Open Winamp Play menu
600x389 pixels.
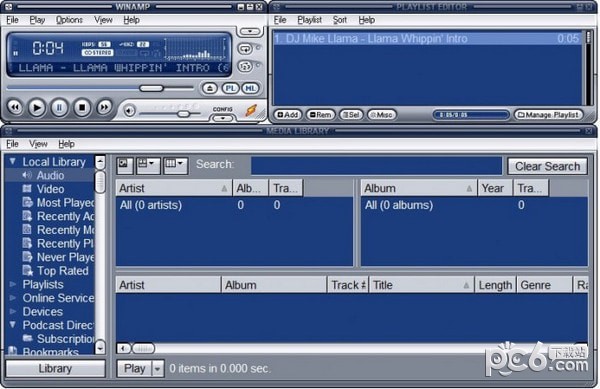coord(37,20)
